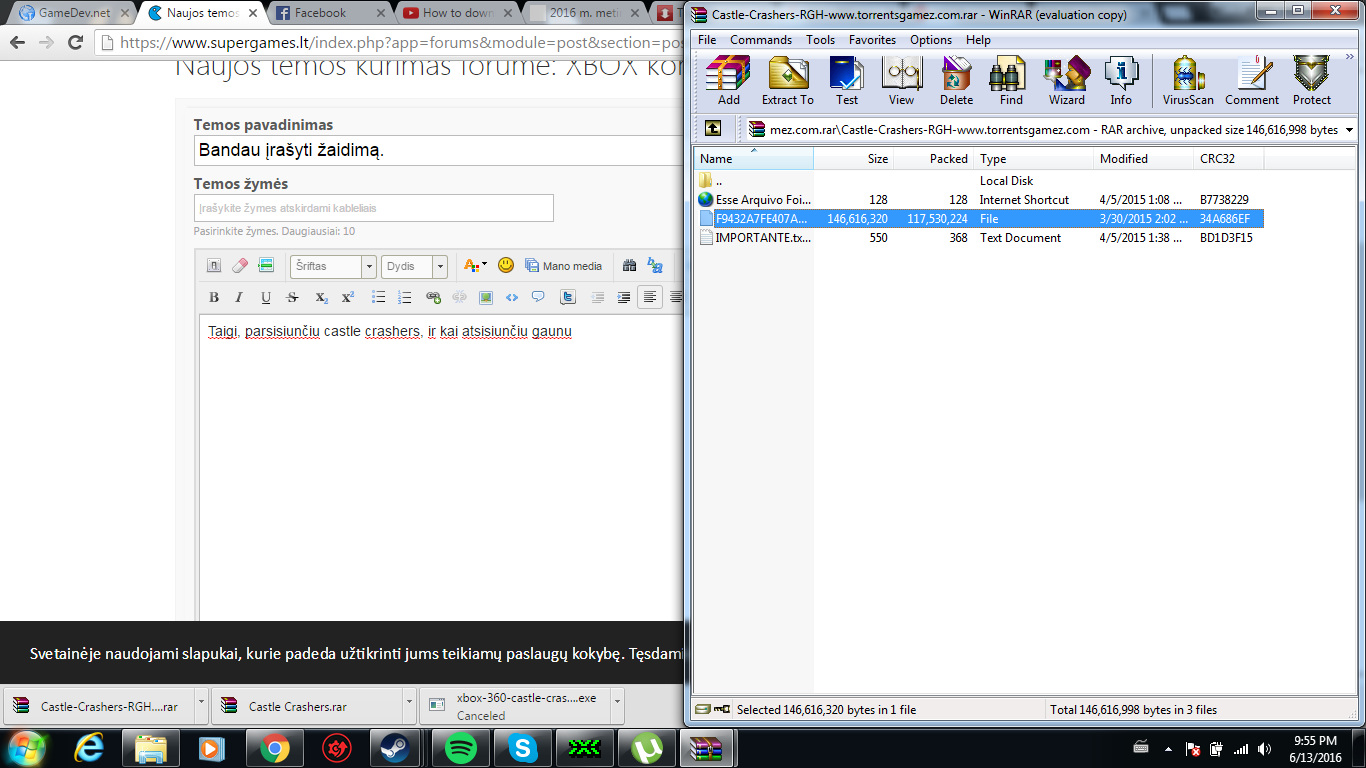1366x768 pixels.
Task: Click the eraser remove-format icon
Action: pyautogui.click(x=240, y=265)
